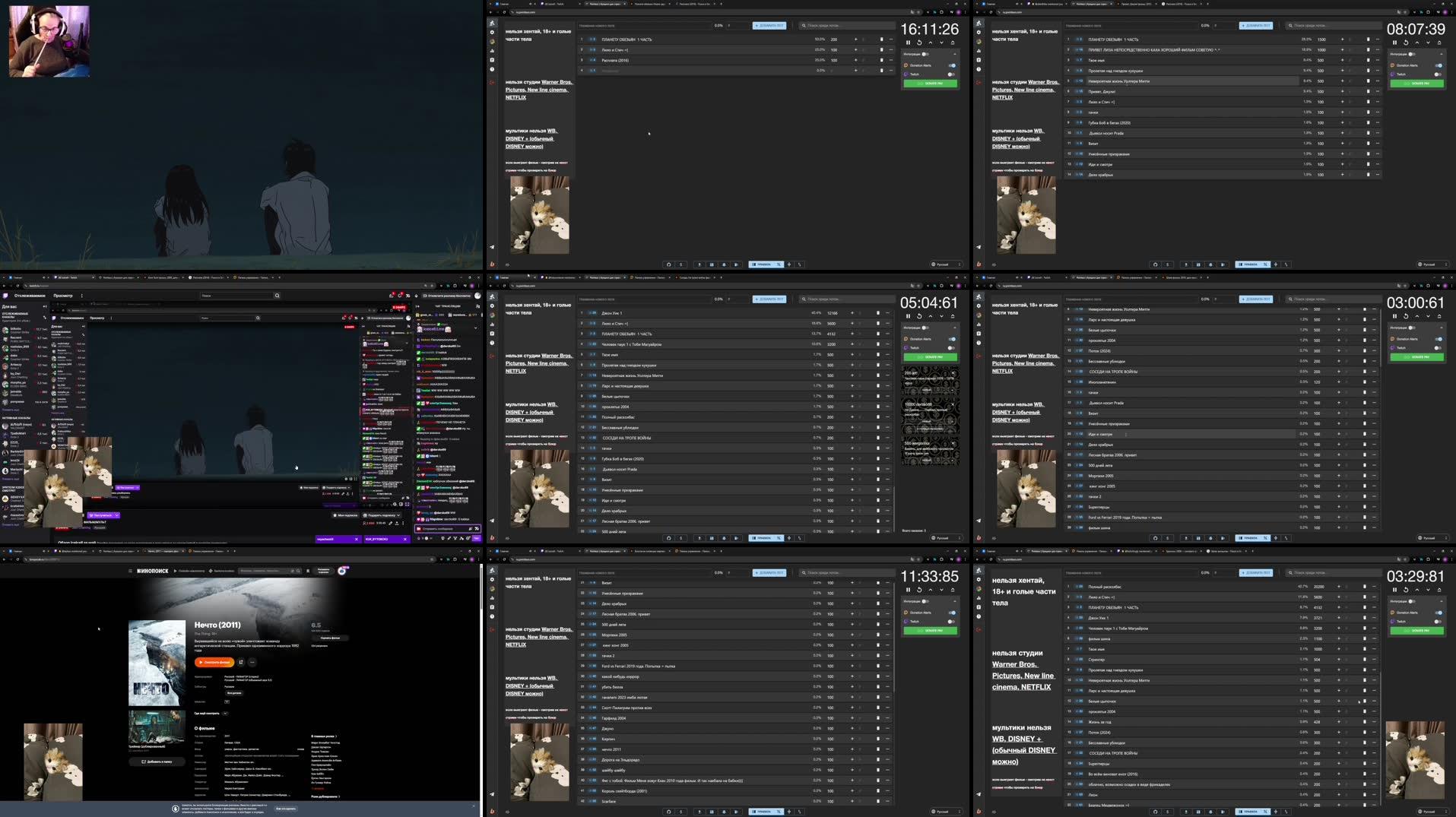Open the profile avatar on the Twitch top bar

[477, 296]
